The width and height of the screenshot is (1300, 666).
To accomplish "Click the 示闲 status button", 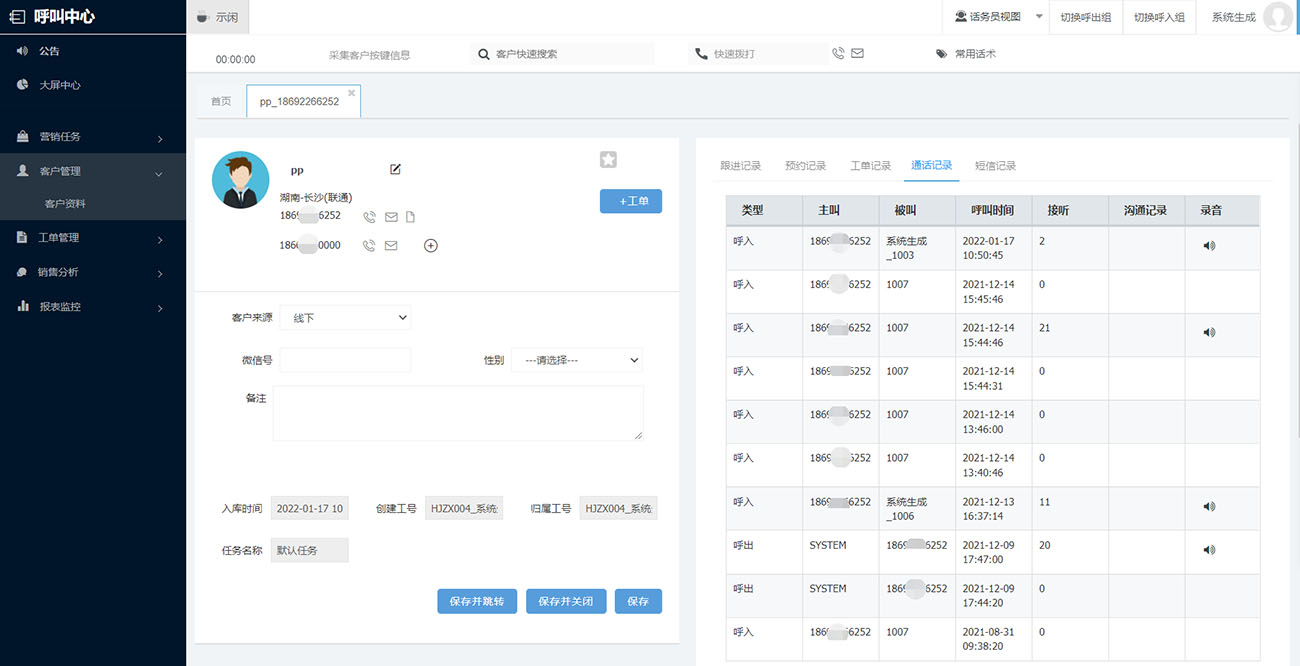I will point(218,17).
